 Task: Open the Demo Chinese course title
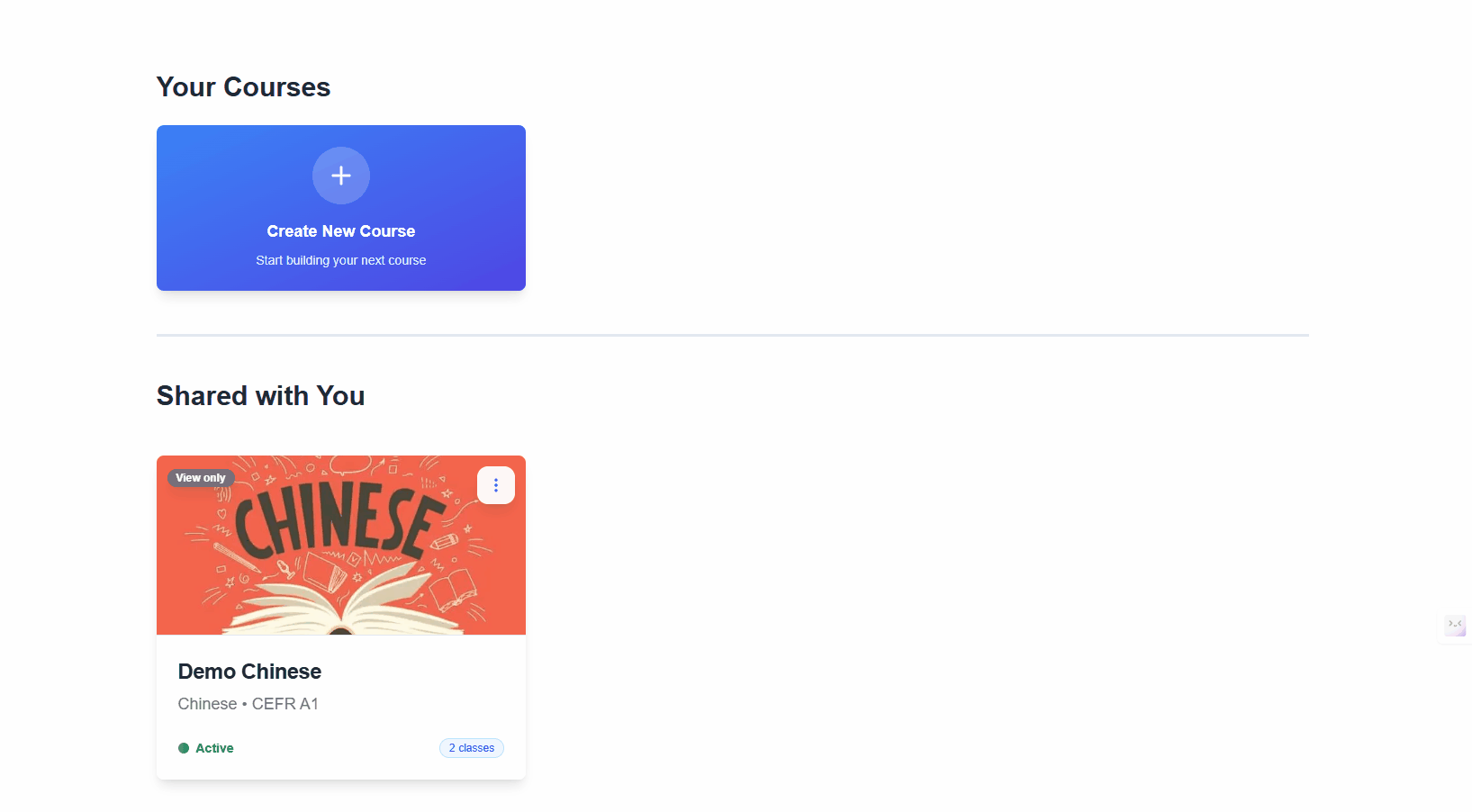[249, 672]
